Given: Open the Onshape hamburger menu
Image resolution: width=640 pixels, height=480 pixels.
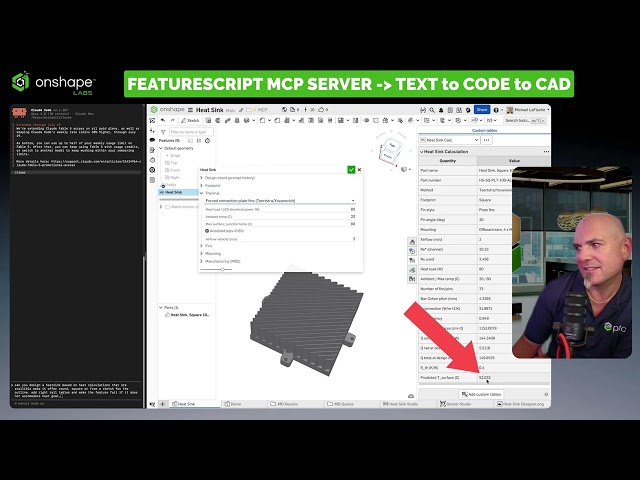Looking at the screenshot, I should 190,110.
